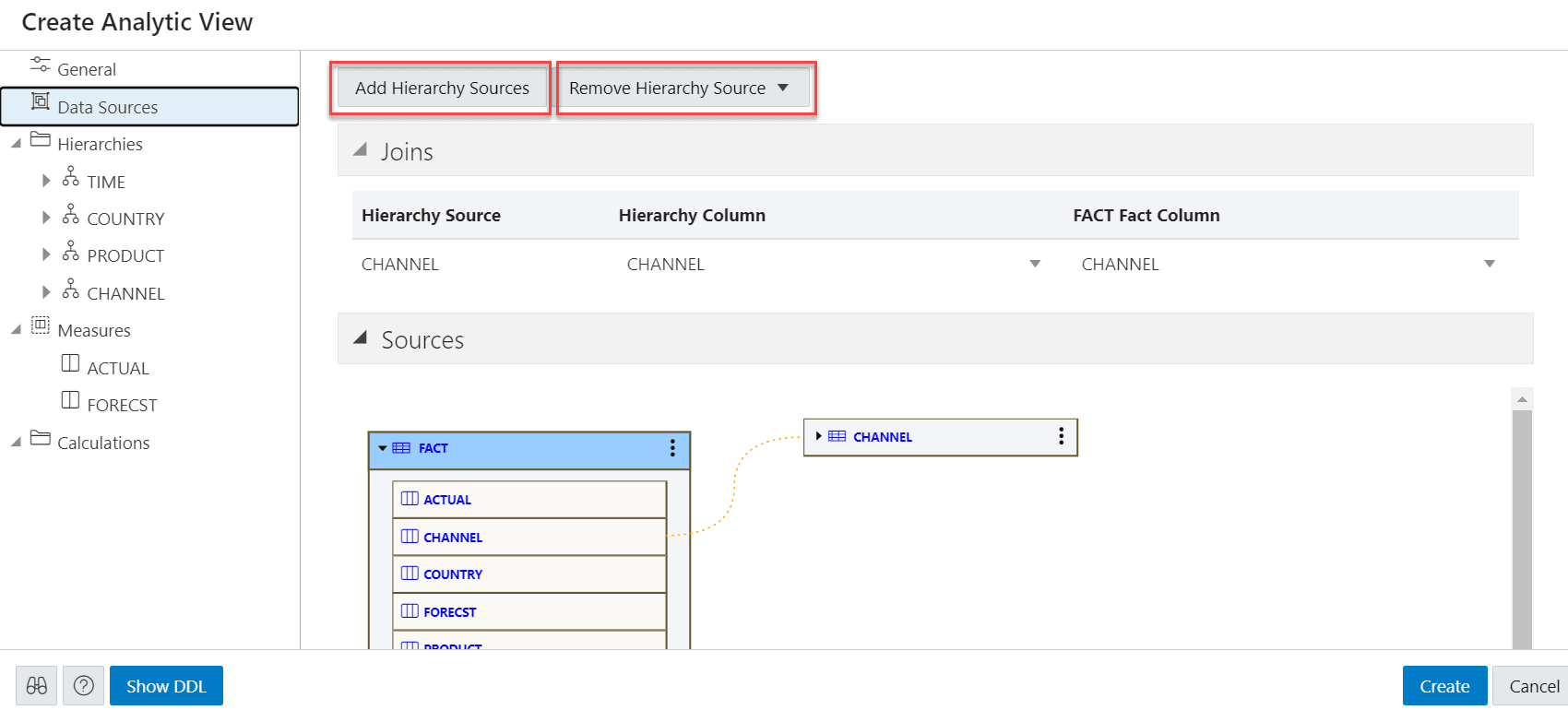The height and width of the screenshot is (710, 1568).
Task: Collapse the Sources section
Action: click(361, 338)
